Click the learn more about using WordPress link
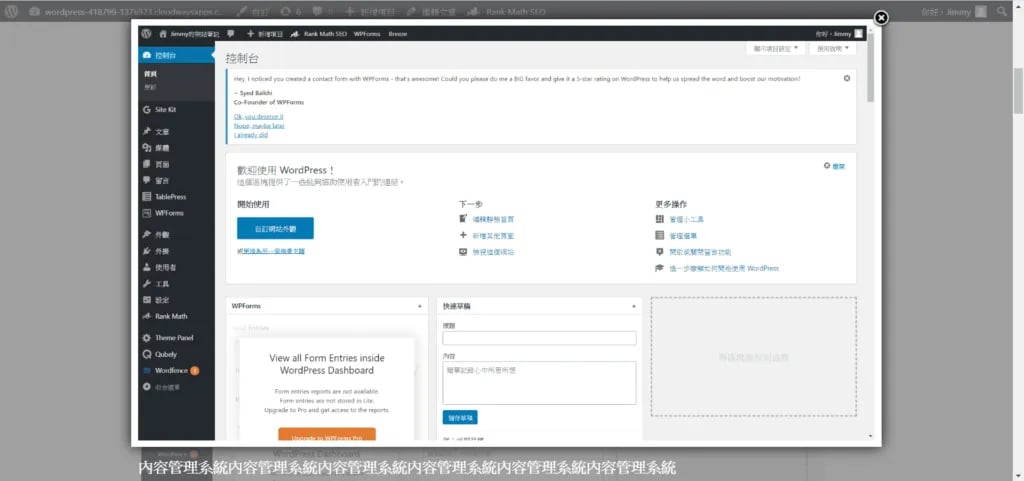 click(x=724, y=268)
